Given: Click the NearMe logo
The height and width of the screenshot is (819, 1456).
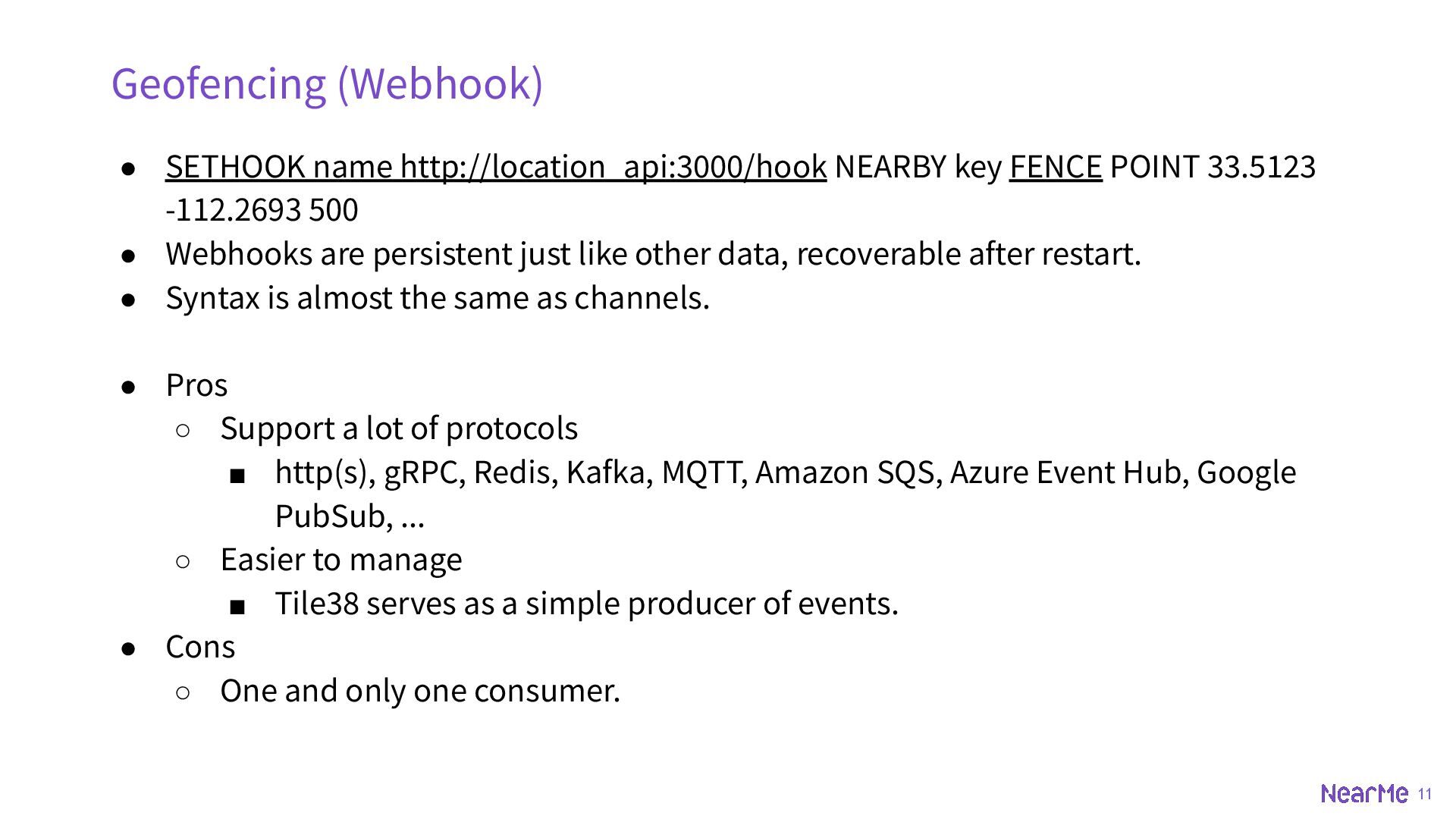Looking at the screenshot, I should 1364,793.
